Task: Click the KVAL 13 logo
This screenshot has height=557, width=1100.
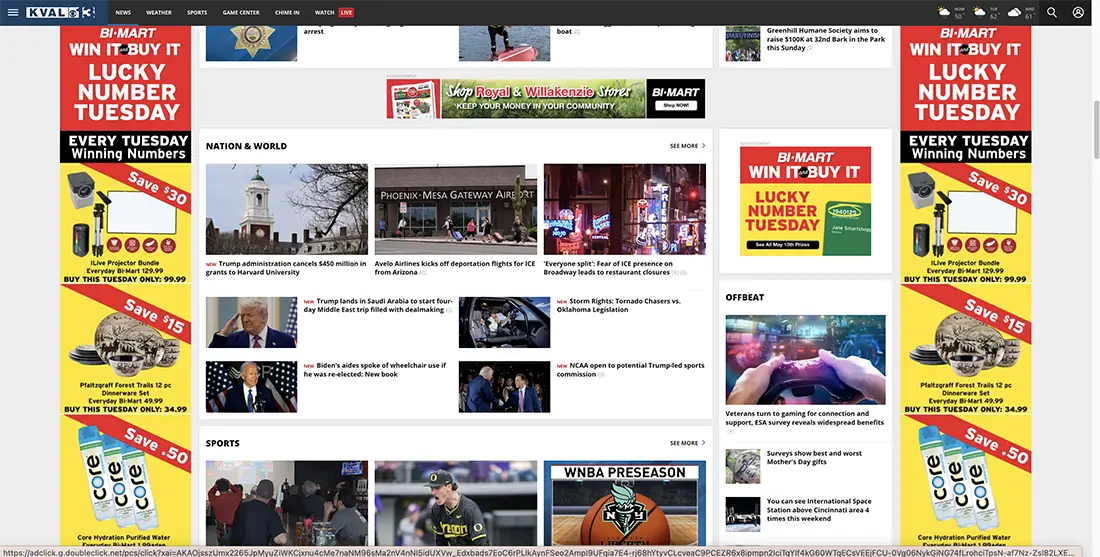Action: [60, 13]
